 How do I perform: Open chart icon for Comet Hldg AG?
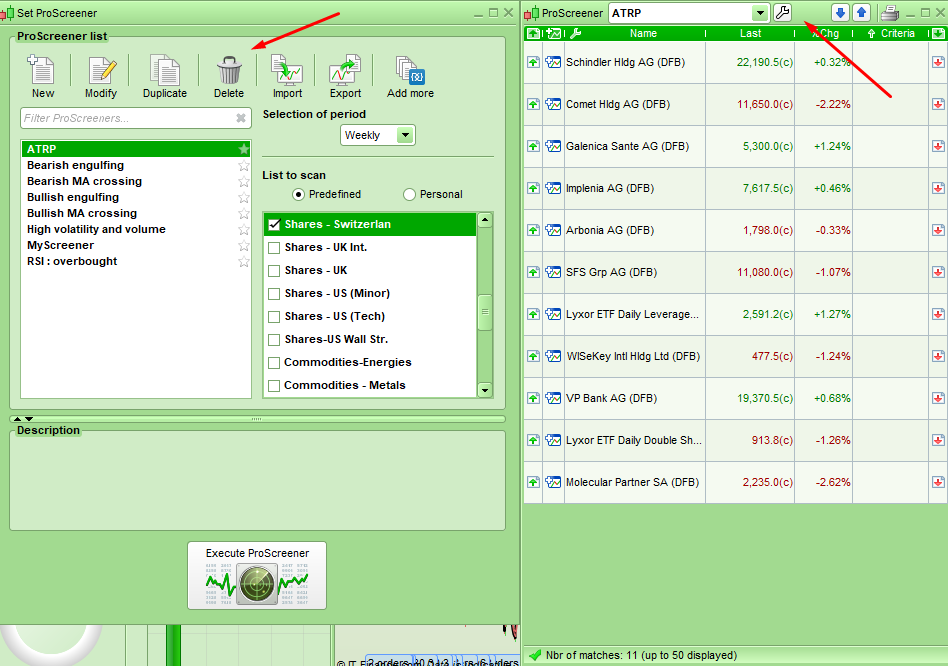553,104
